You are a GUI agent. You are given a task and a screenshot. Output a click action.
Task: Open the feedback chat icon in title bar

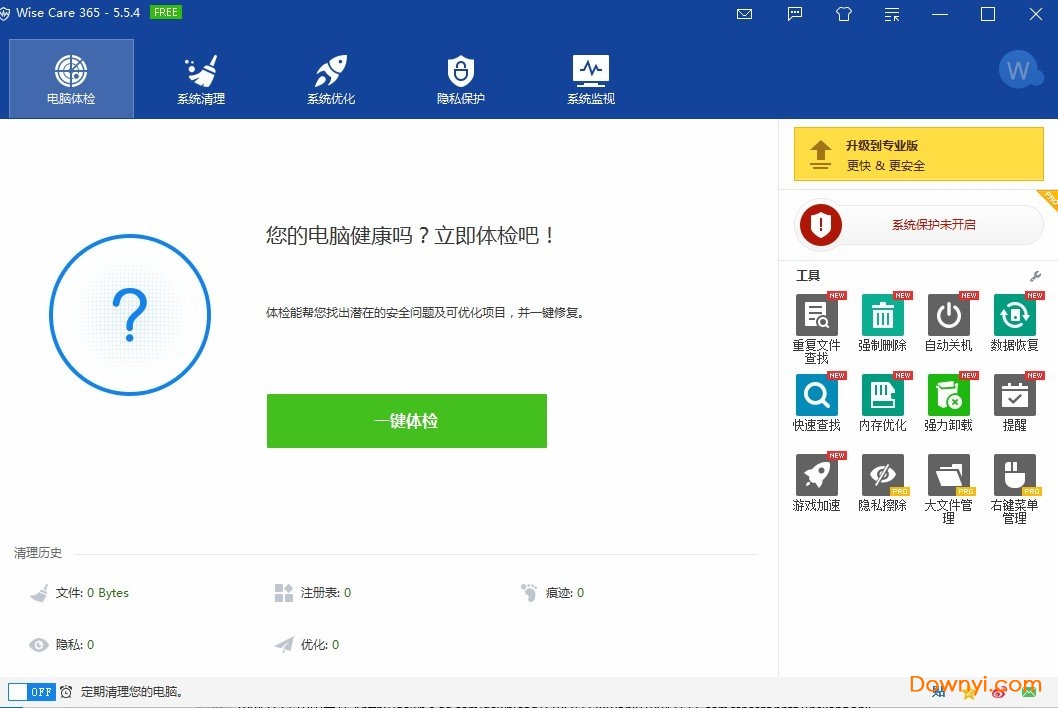(794, 14)
